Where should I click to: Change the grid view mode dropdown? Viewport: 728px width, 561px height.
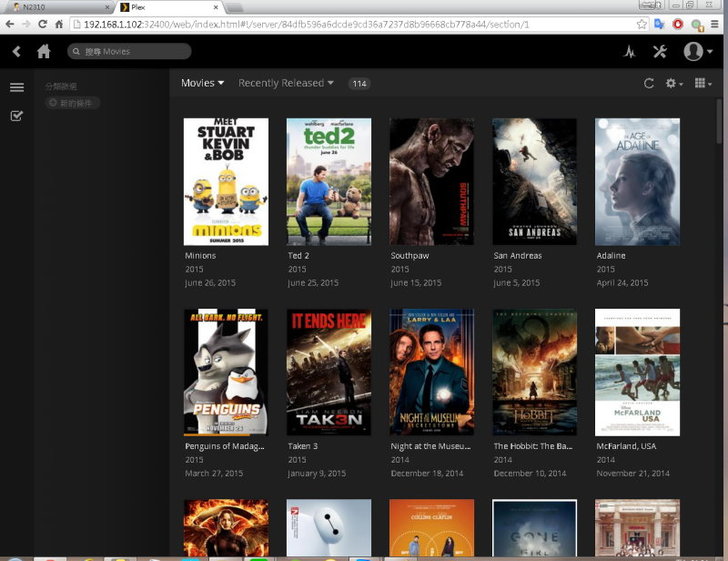(x=703, y=84)
